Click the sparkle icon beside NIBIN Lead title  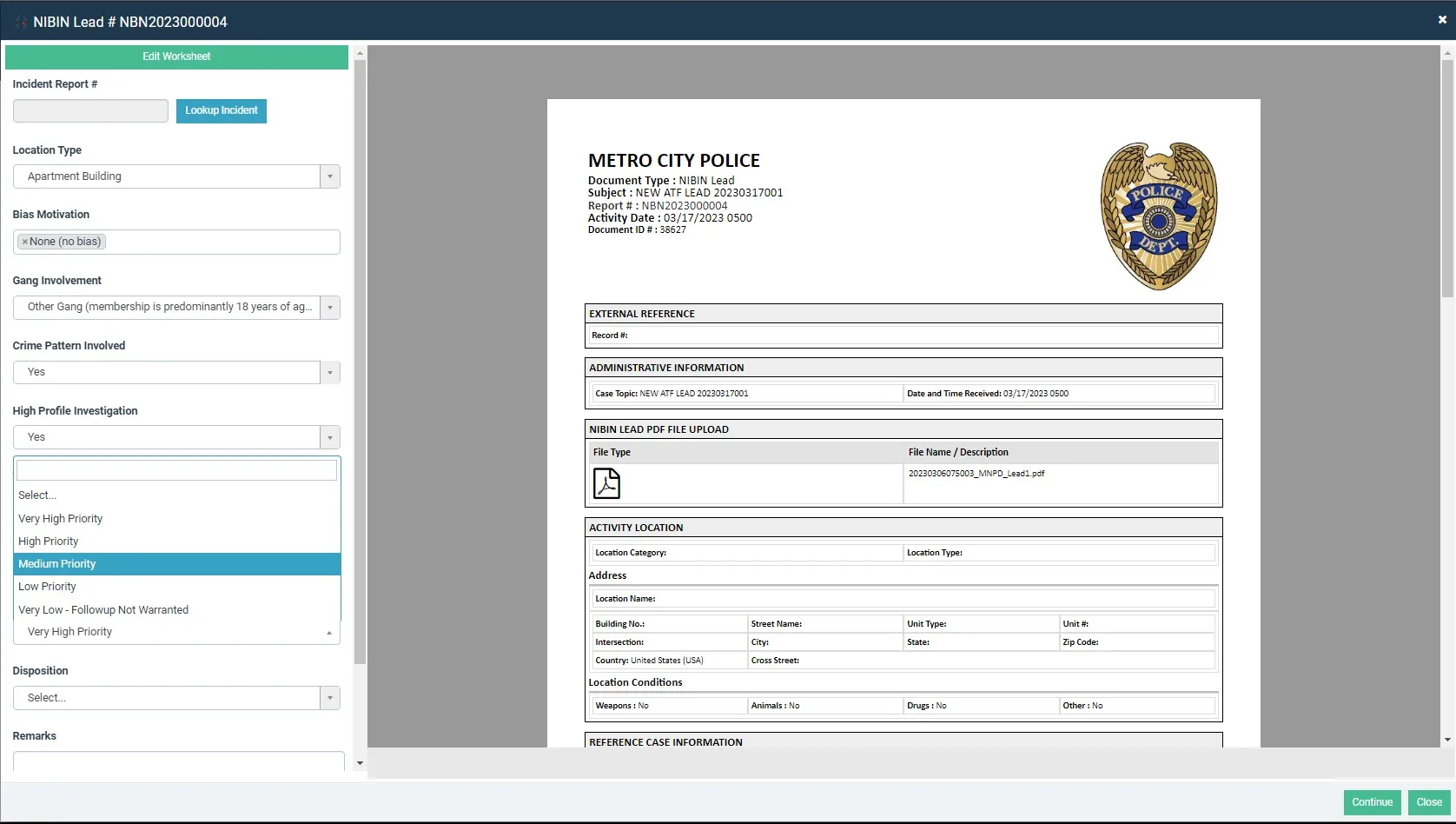[19, 21]
